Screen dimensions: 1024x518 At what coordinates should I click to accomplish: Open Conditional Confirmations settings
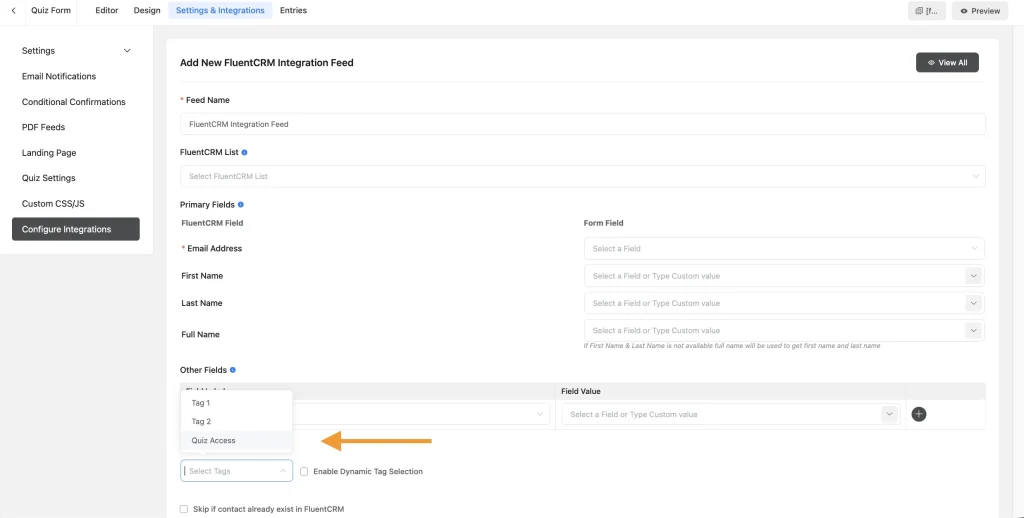pos(74,102)
